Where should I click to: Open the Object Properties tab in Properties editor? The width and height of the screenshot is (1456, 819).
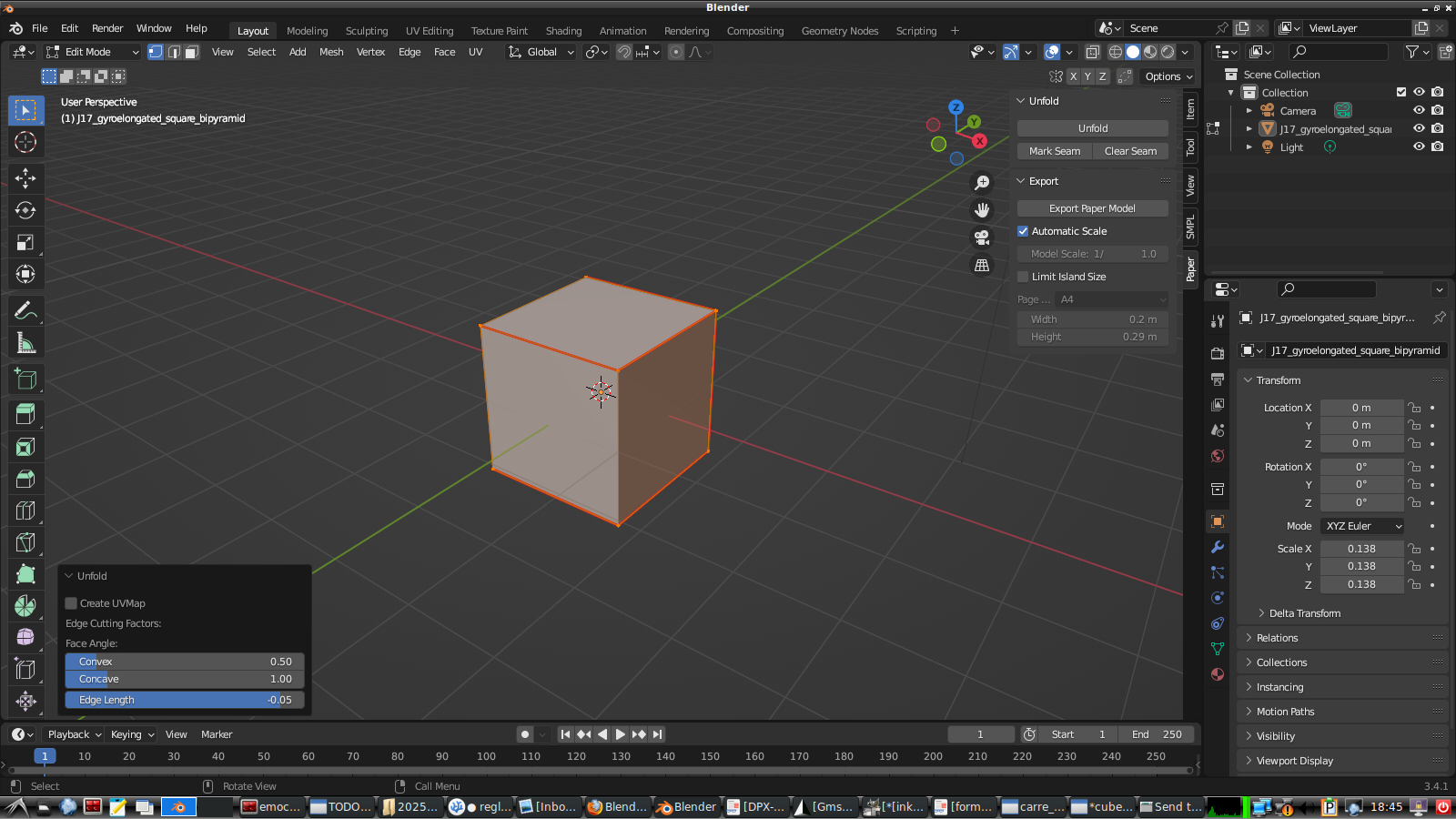[x=1218, y=521]
